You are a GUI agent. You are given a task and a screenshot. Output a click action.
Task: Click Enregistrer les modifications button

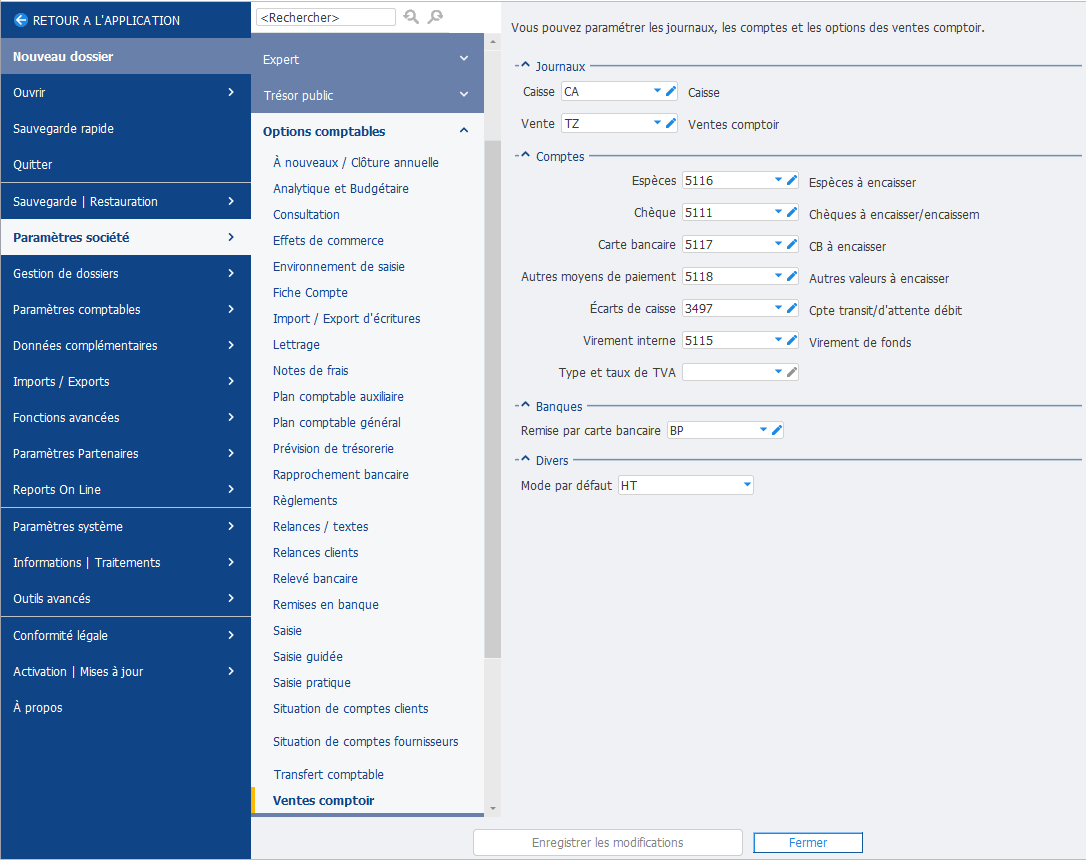607,843
